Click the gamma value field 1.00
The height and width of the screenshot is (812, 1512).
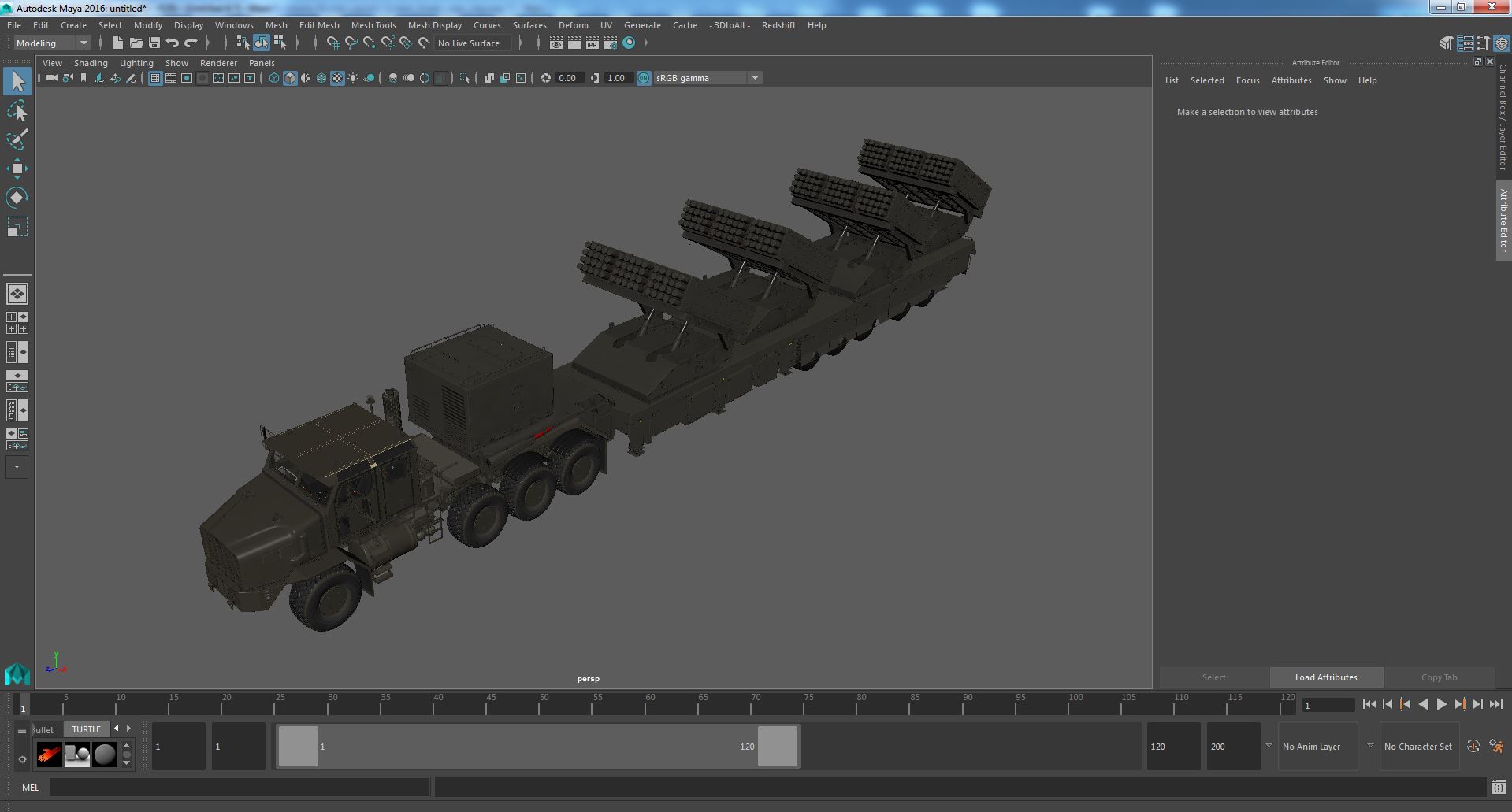(x=617, y=78)
